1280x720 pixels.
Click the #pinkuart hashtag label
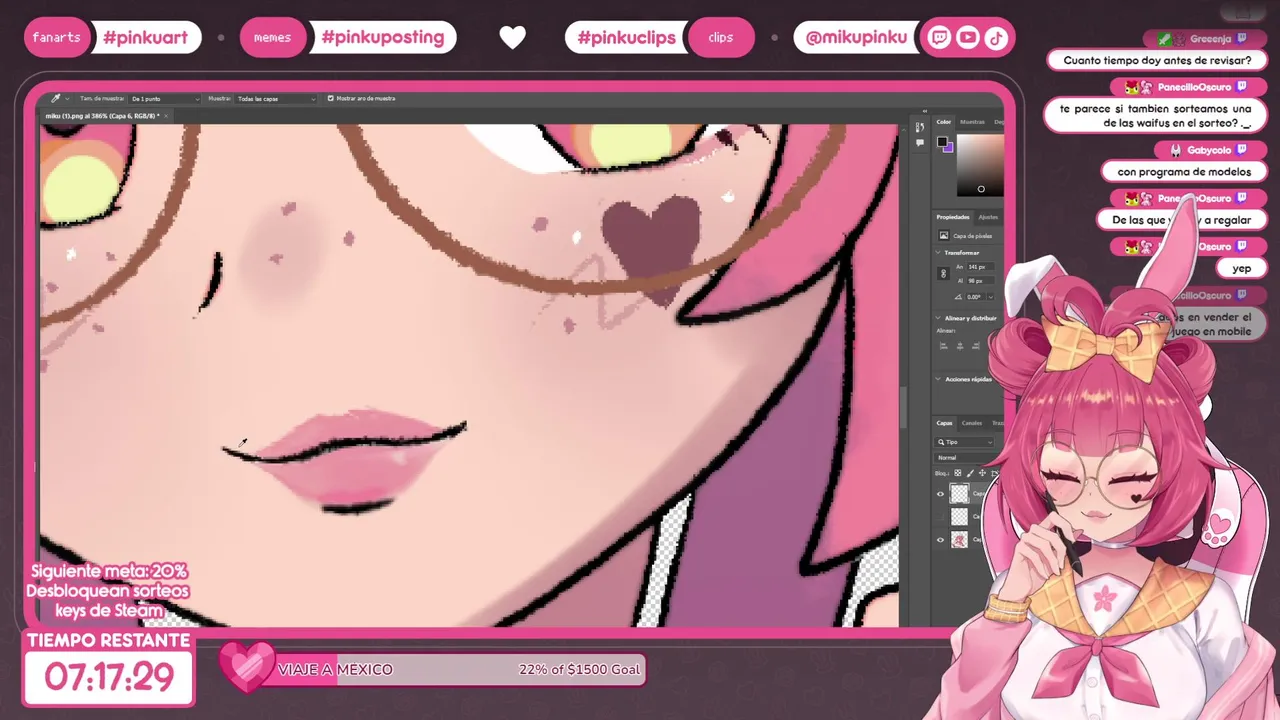tap(145, 38)
